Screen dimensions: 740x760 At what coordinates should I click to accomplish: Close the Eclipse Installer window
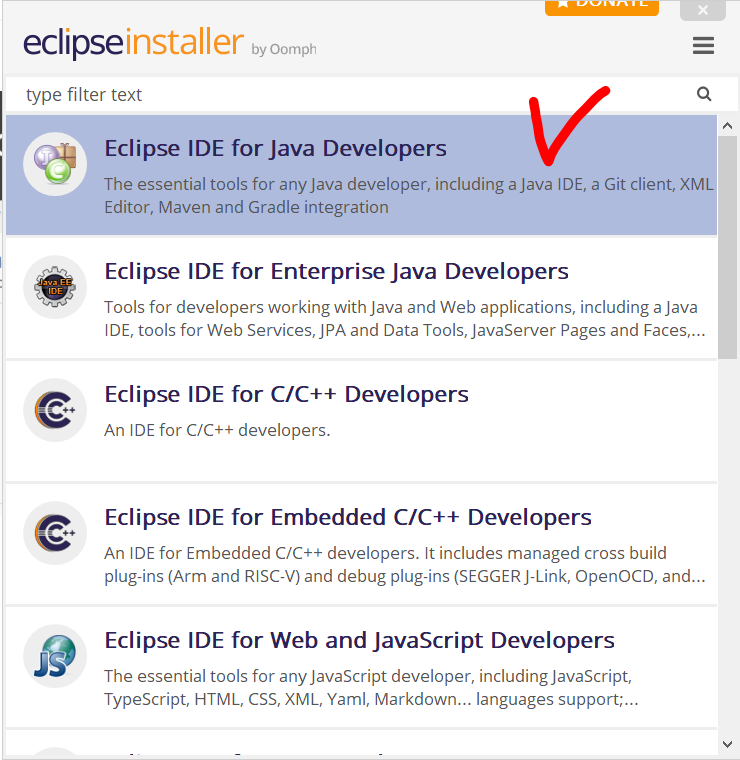(703, 9)
